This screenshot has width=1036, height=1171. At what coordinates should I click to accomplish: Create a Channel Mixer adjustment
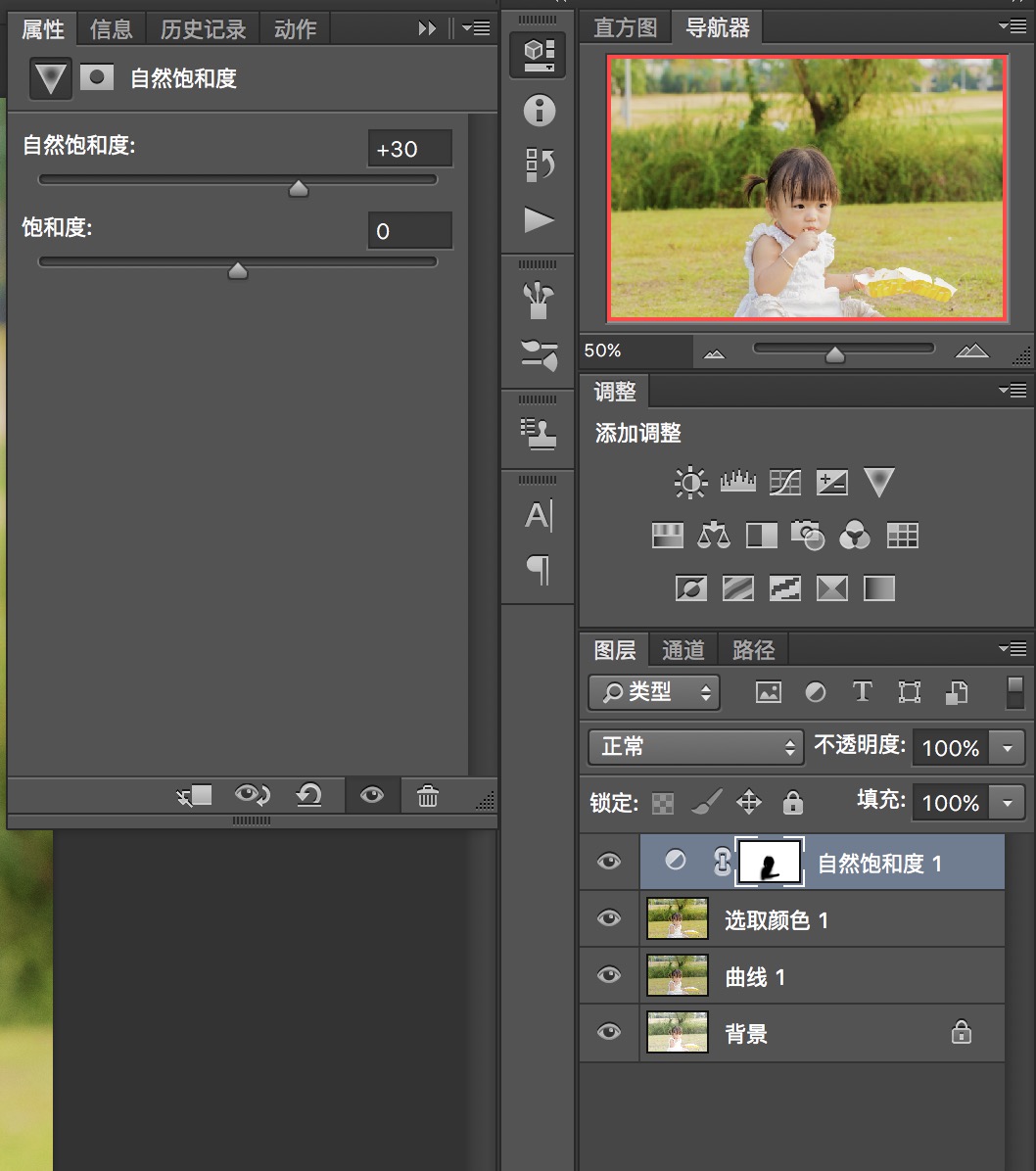[x=855, y=535]
